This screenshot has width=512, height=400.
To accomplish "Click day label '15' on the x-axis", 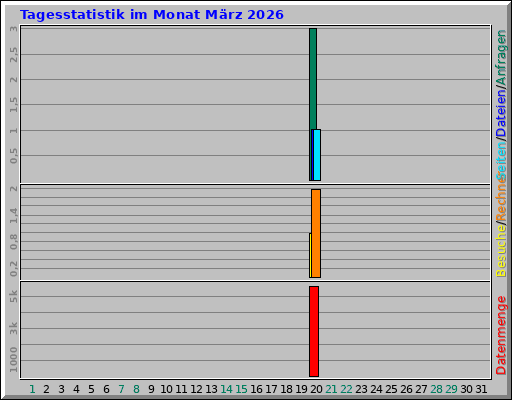I will click(241, 389).
